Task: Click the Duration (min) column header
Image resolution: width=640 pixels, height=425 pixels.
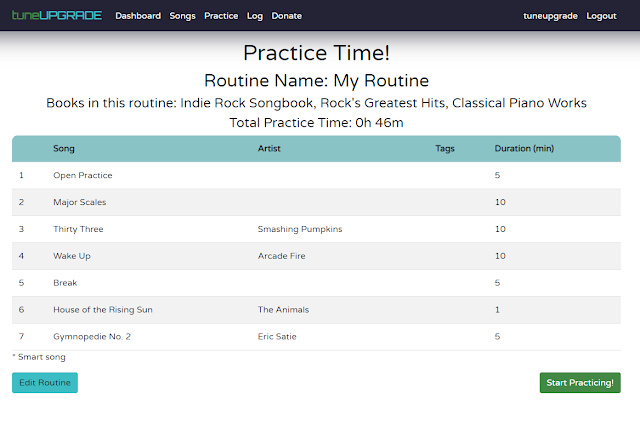Action: 524,149
